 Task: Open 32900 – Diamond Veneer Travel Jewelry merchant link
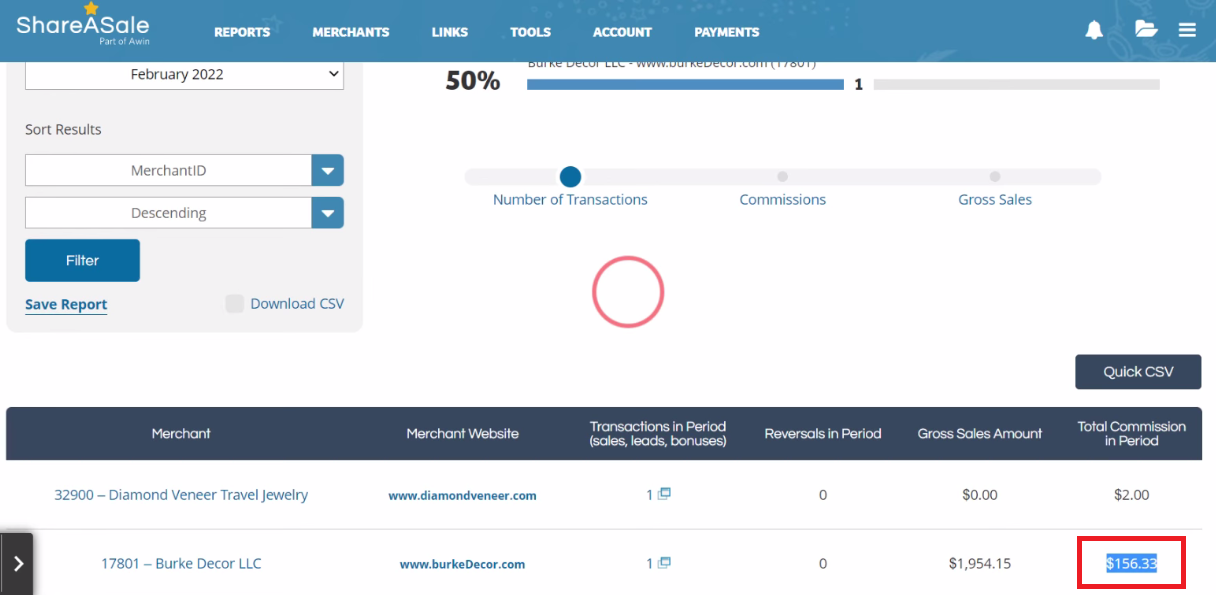pyautogui.click(x=181, y=495)
